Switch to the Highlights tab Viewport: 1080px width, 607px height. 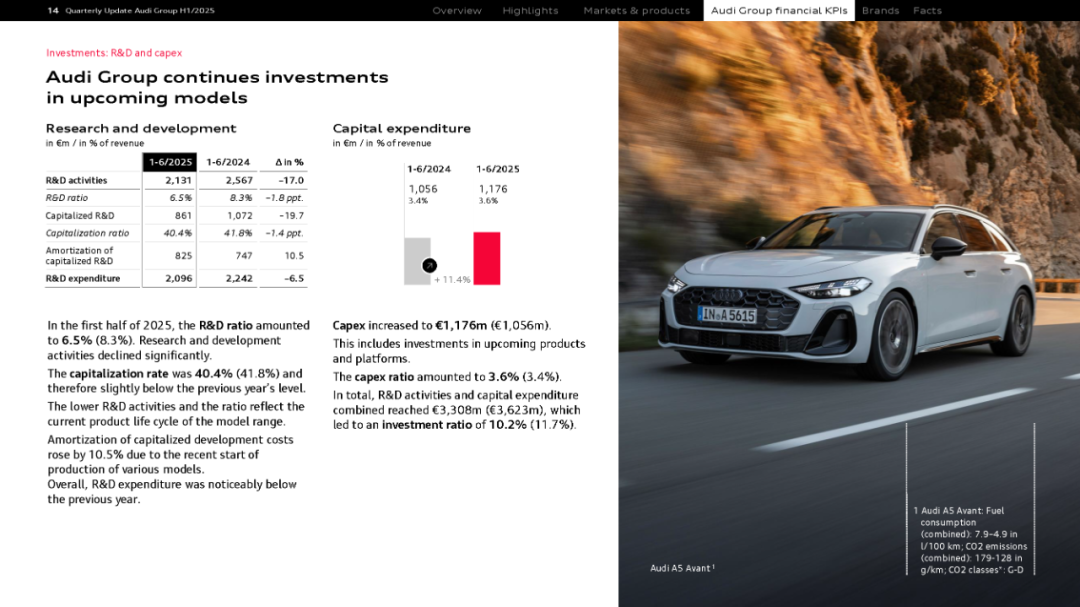[x=530, y=11]
